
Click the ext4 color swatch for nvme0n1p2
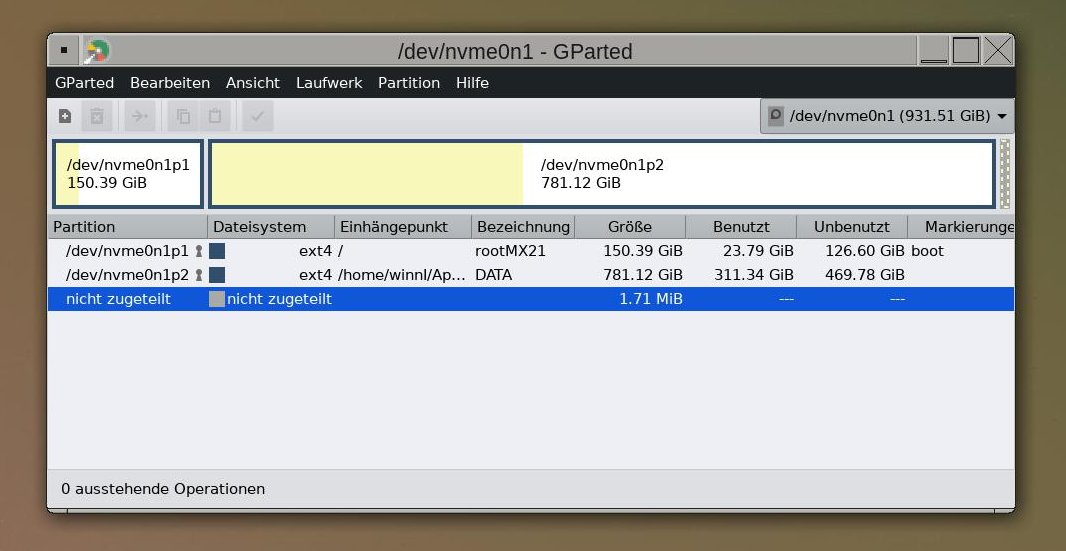217,275
